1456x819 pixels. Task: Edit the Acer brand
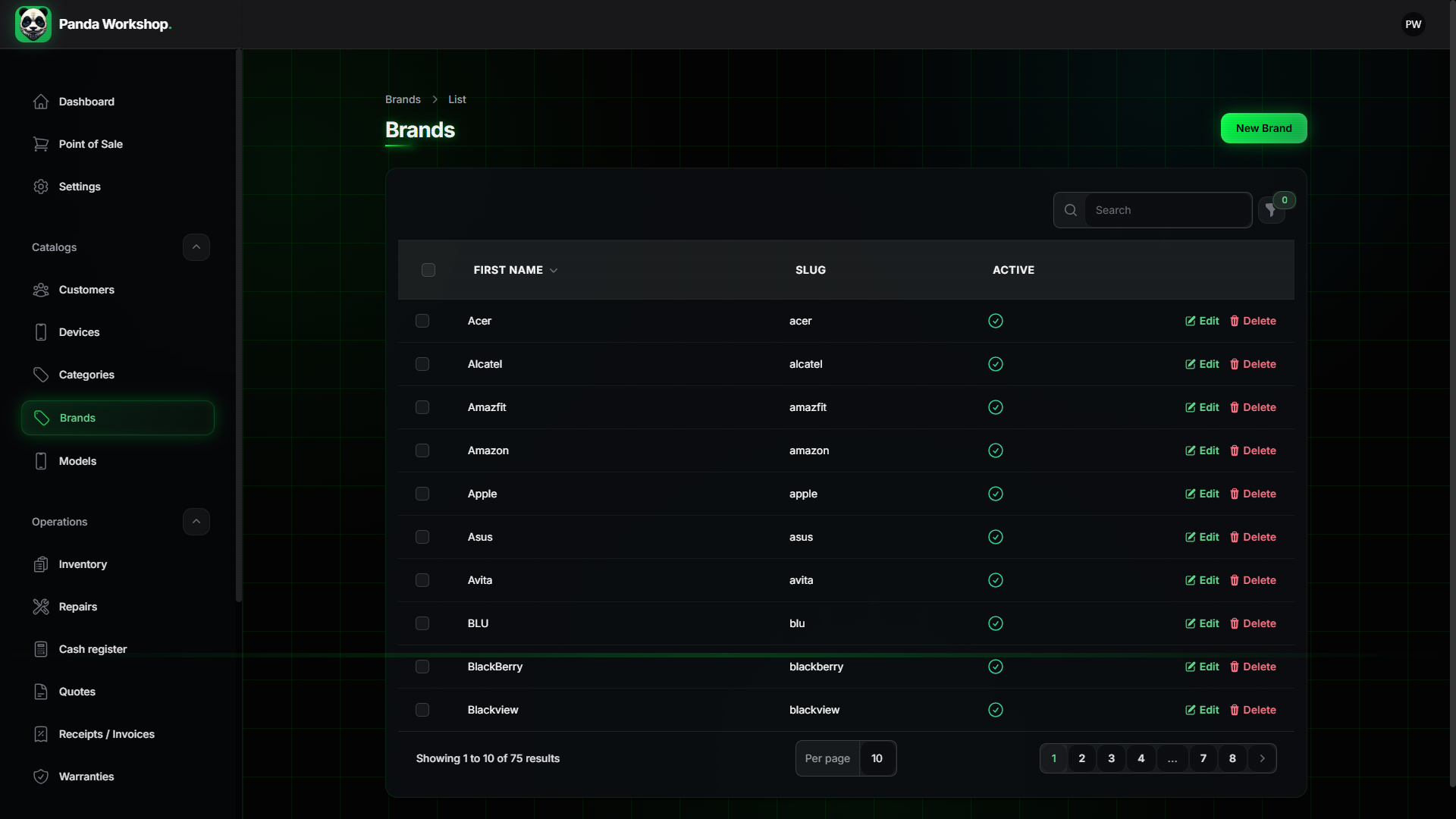pyautogui.click(x=1202, y=321)
